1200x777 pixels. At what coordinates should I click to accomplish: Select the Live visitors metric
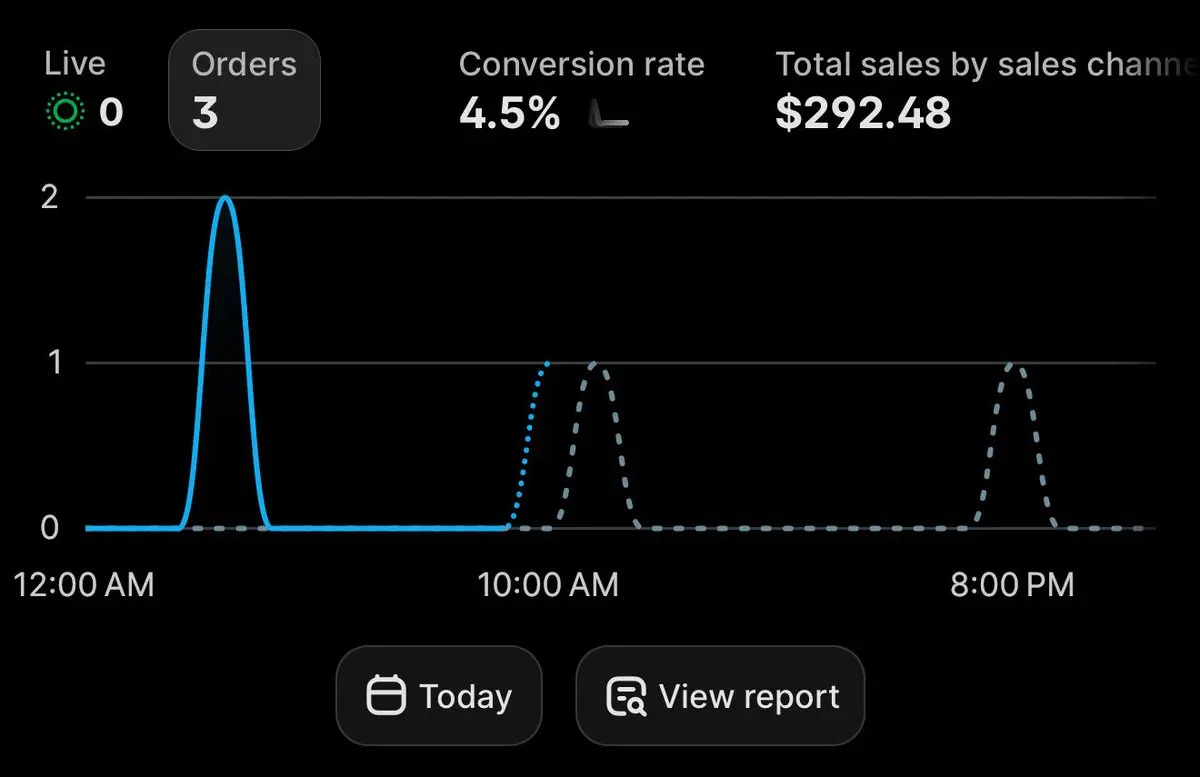coord(84,90)
